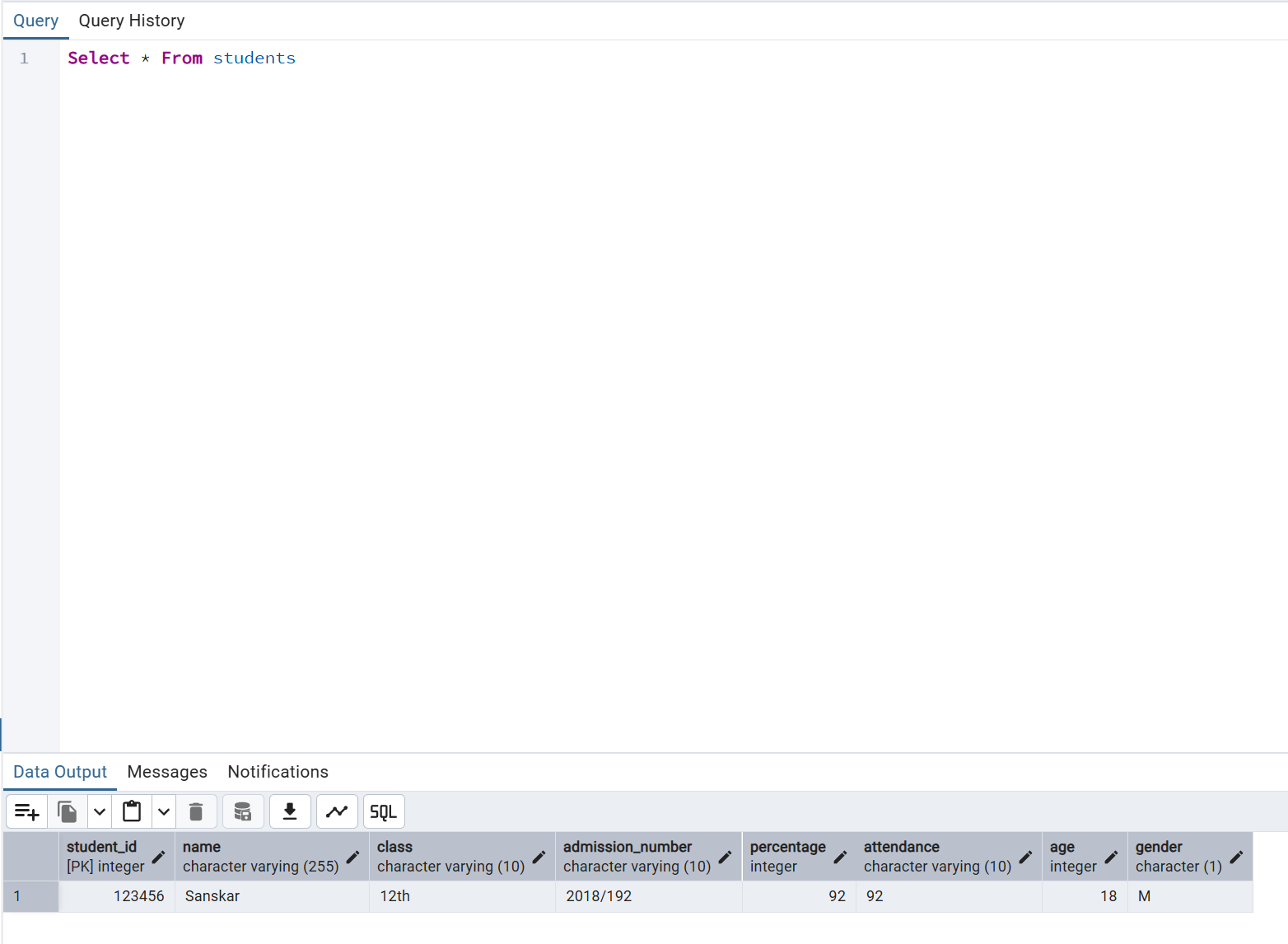This screenshot has width=1288, height=944.
Task: Click the name cell containing Sanskar
Action: (x=271, y=896)
